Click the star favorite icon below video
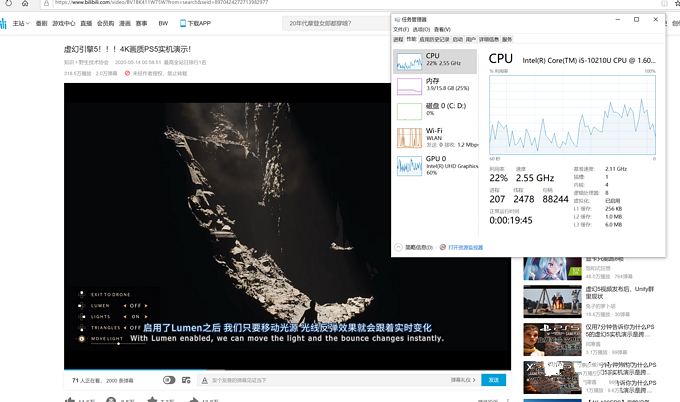The image size is (680, 402). coord(152,400)
